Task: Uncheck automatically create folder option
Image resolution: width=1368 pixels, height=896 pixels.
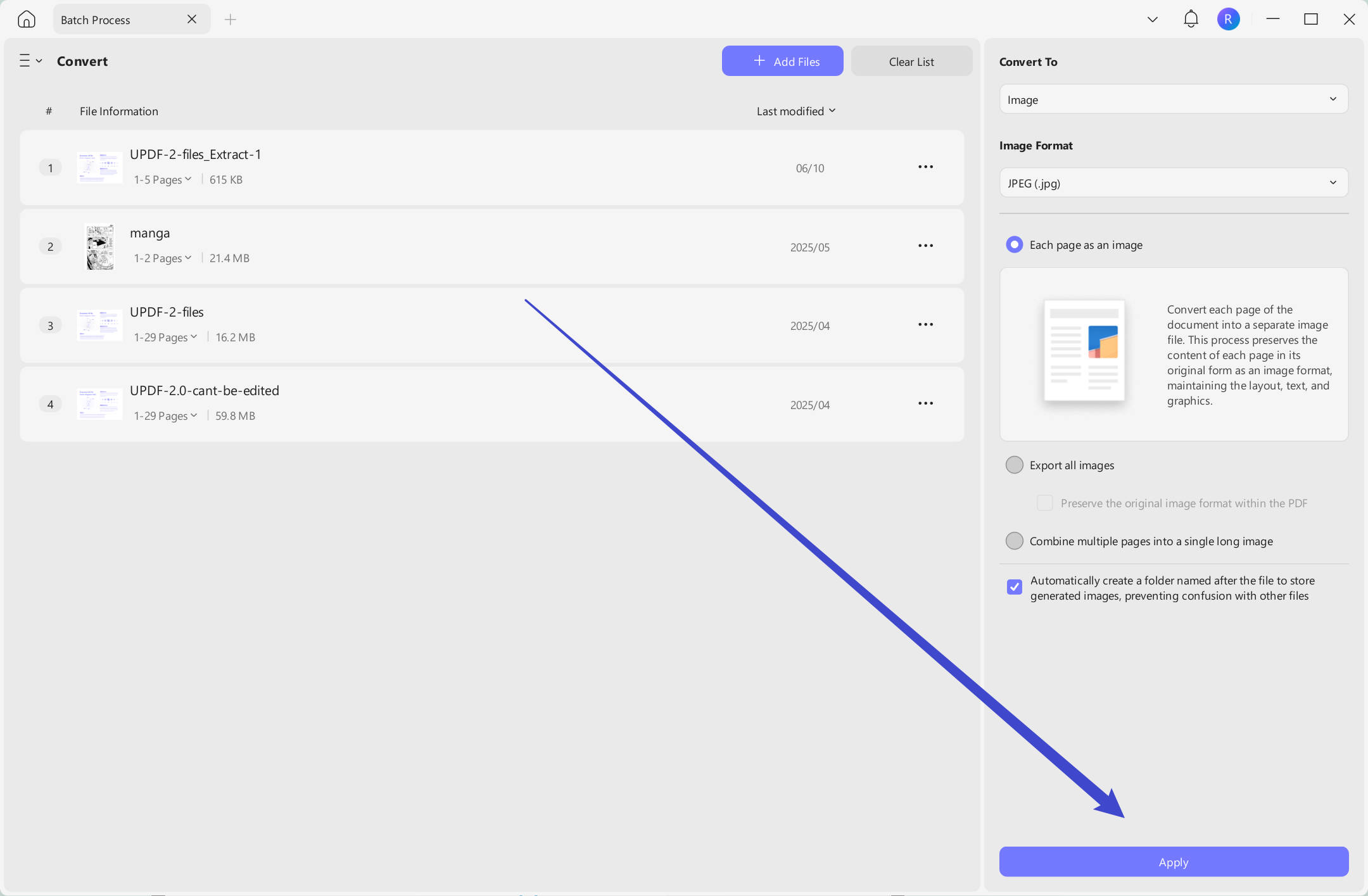Action: pyautogui.click(x=1014, y=587)
